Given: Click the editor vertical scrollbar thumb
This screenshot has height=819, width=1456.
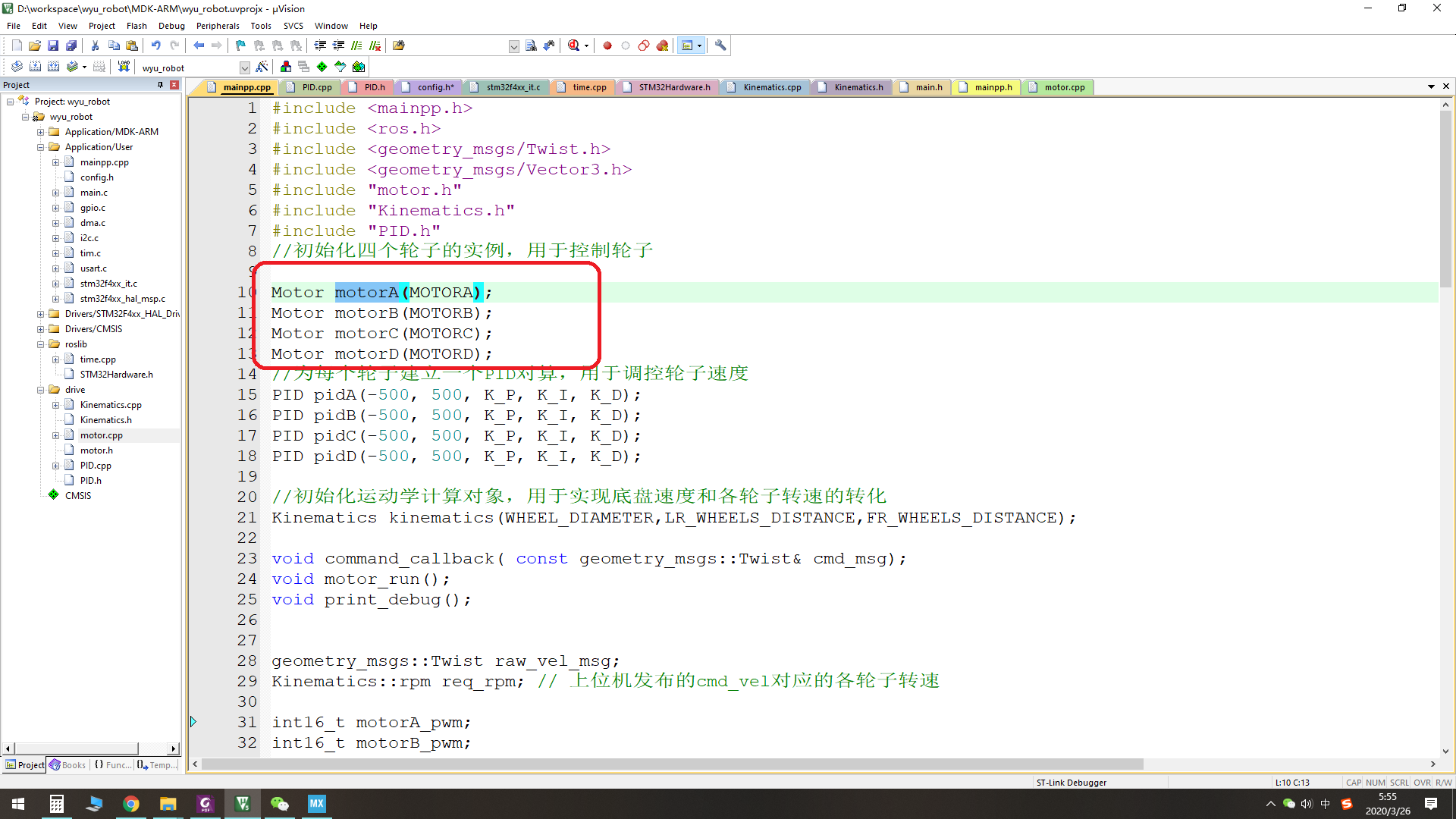Looking at the screenshot, I should [x=1445, y=199].
